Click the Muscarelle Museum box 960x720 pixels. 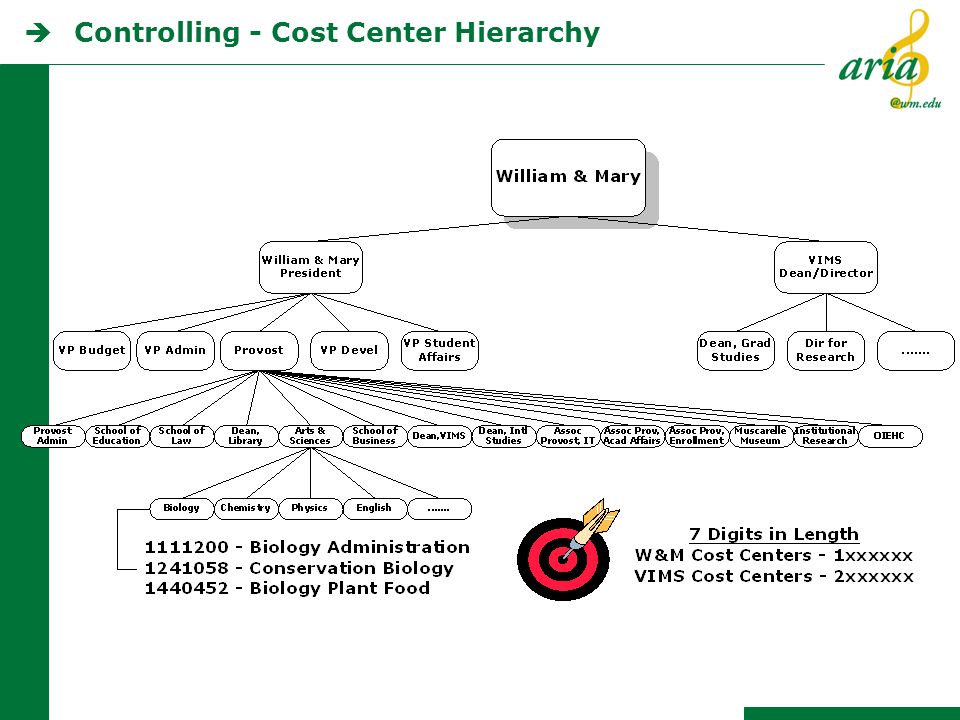coord(761,436)
